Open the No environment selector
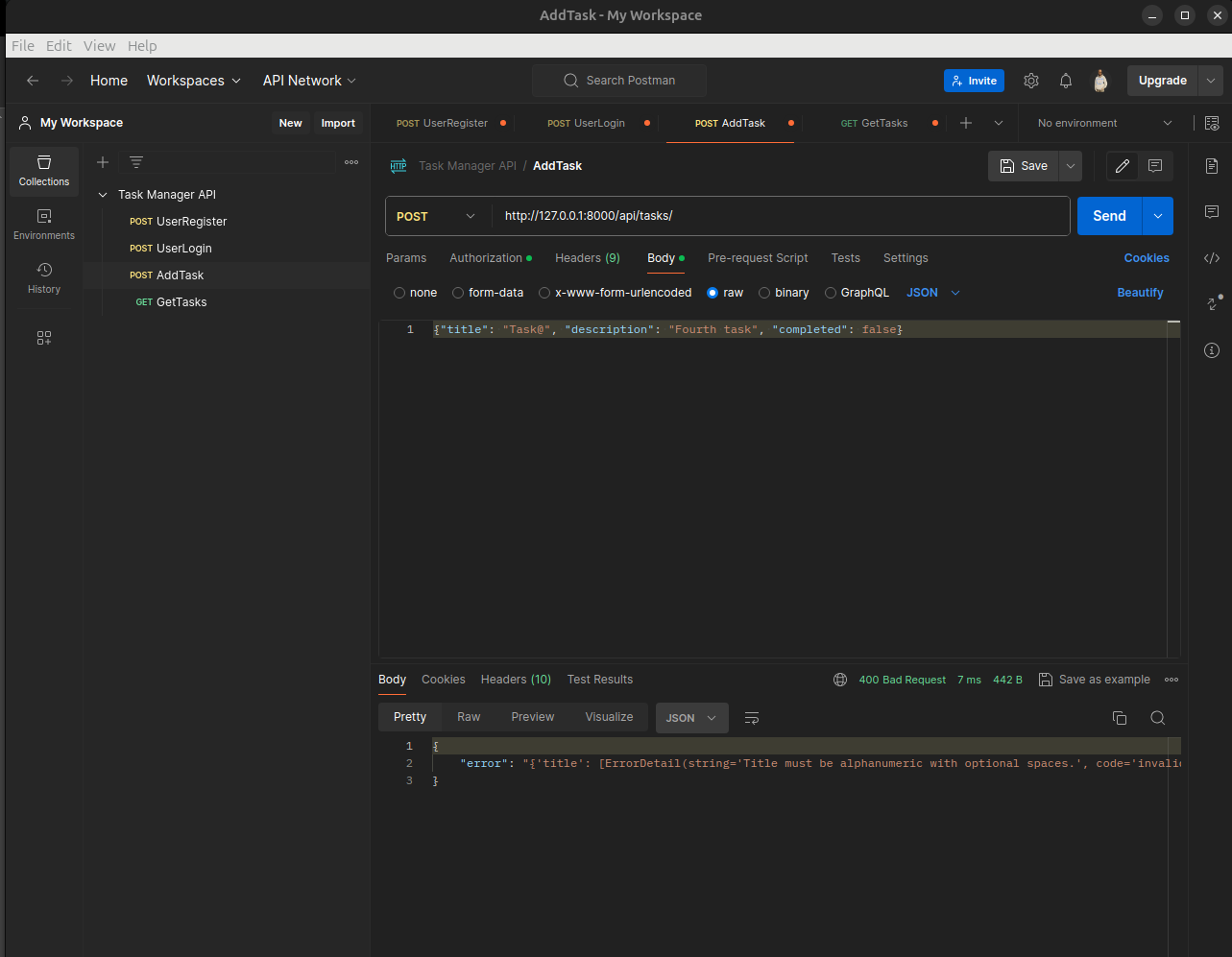 point(1104,123)
